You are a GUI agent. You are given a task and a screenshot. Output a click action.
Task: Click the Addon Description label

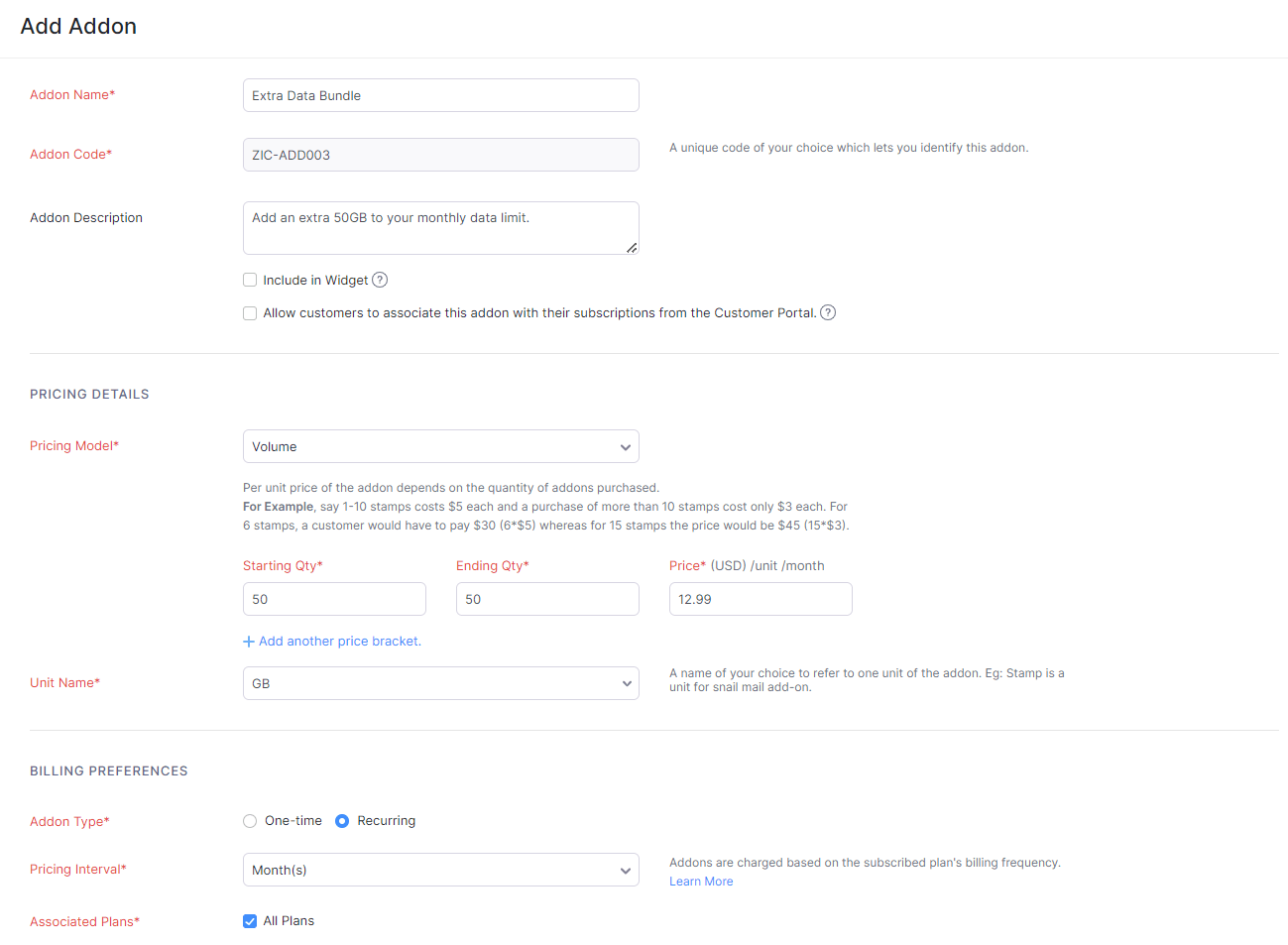[x=86, y=217]
